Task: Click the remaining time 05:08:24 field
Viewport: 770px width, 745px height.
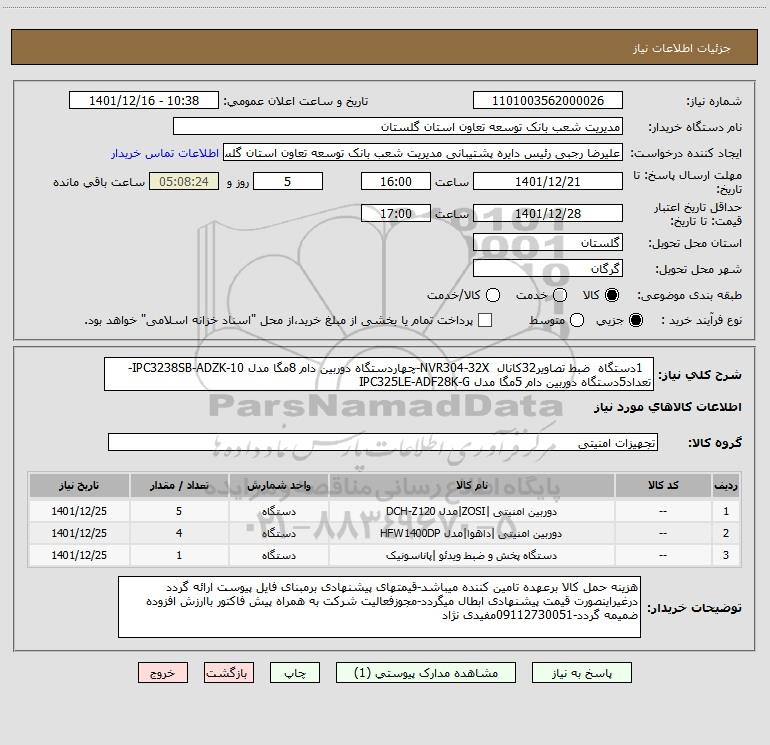Action: pos(184,181)
